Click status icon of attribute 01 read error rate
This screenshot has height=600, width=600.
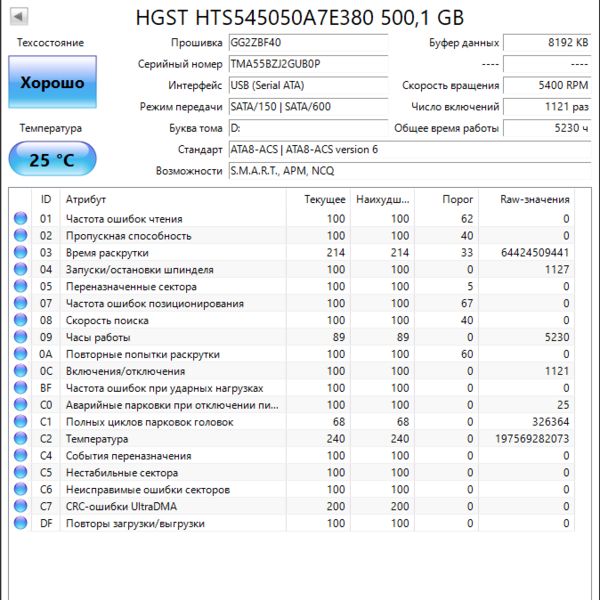pos(20,218)
